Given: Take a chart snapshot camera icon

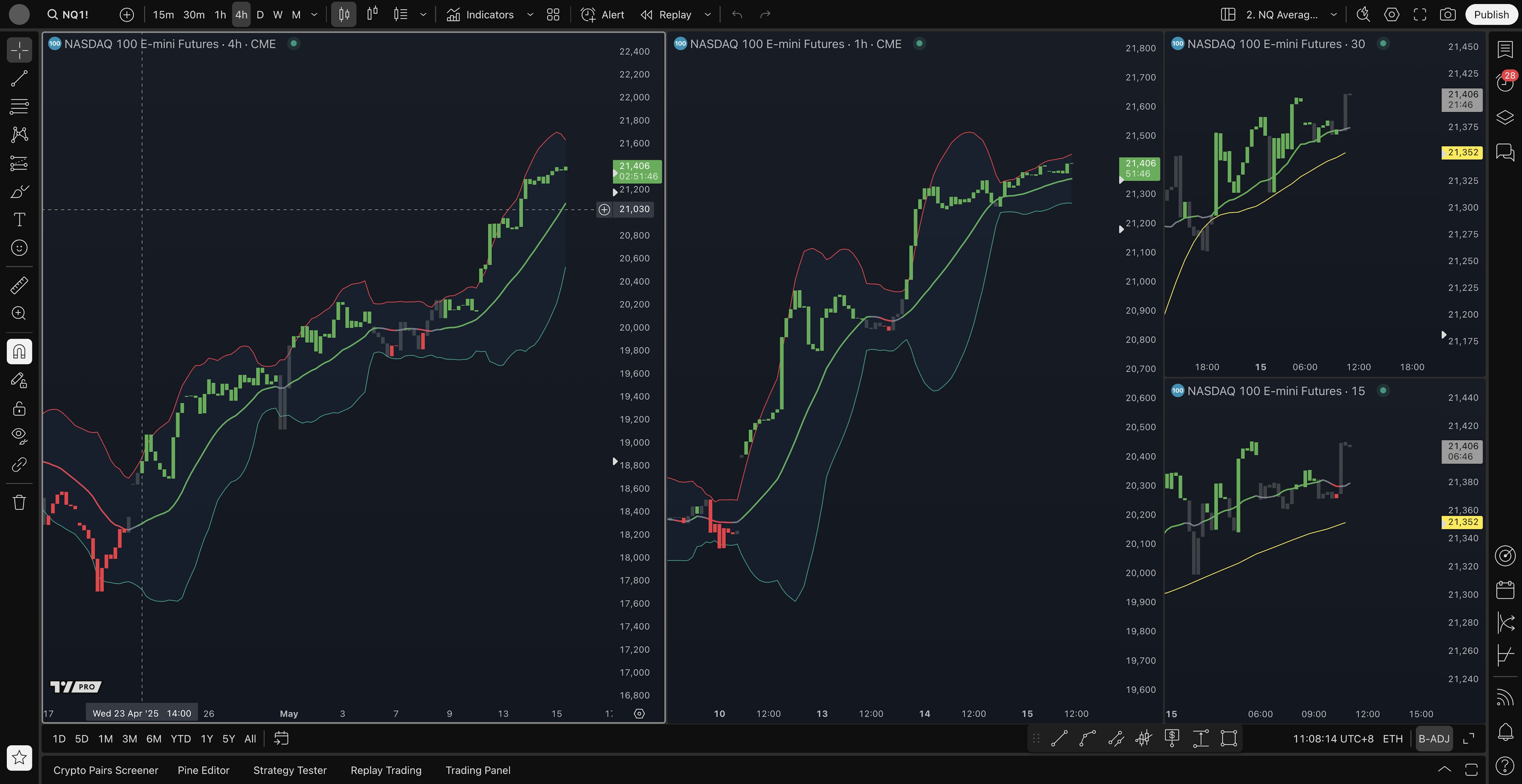Looking at the screenshot, I should pos(1447,15).
